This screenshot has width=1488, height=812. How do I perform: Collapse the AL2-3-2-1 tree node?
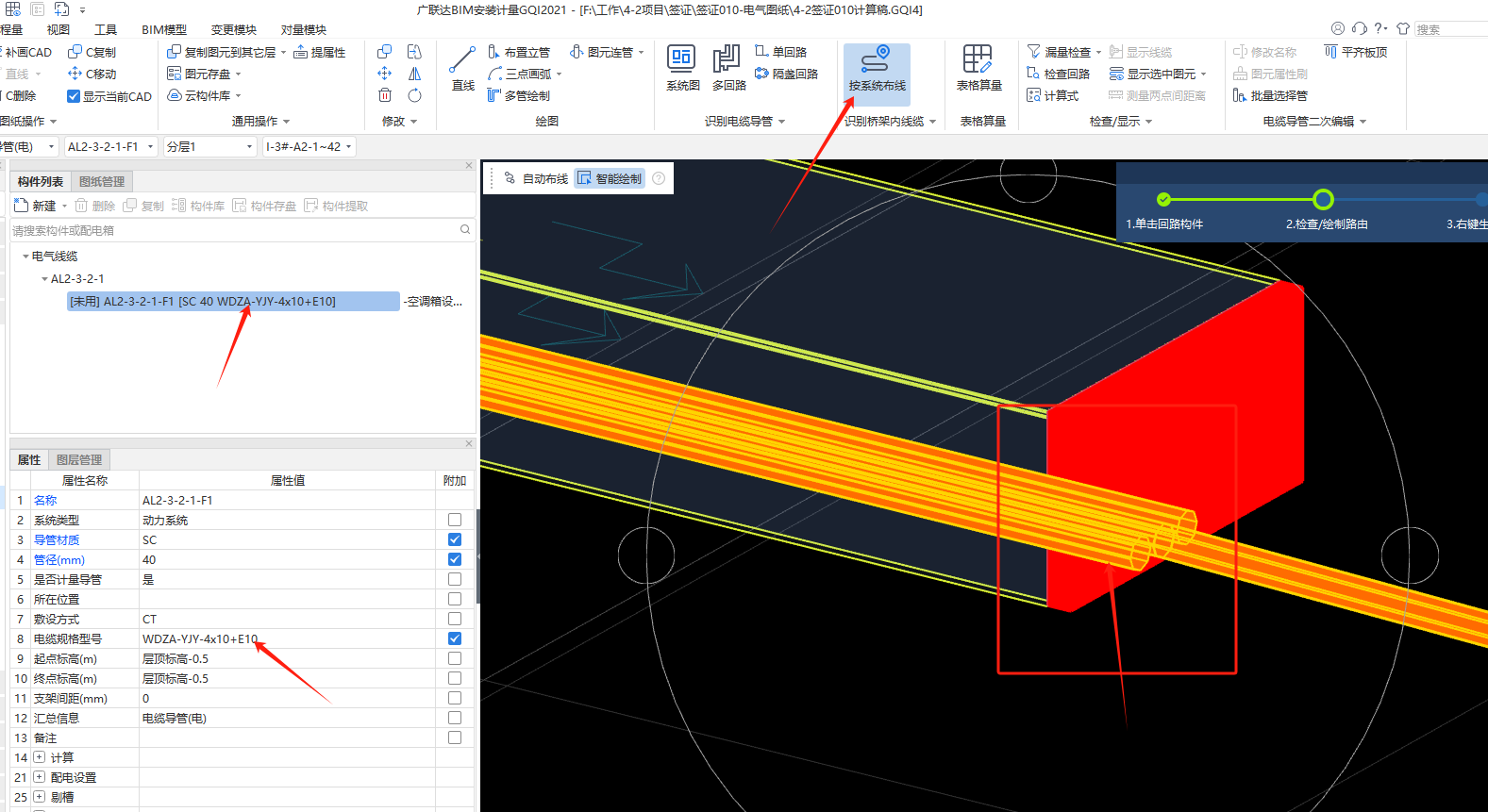(44, 279)
